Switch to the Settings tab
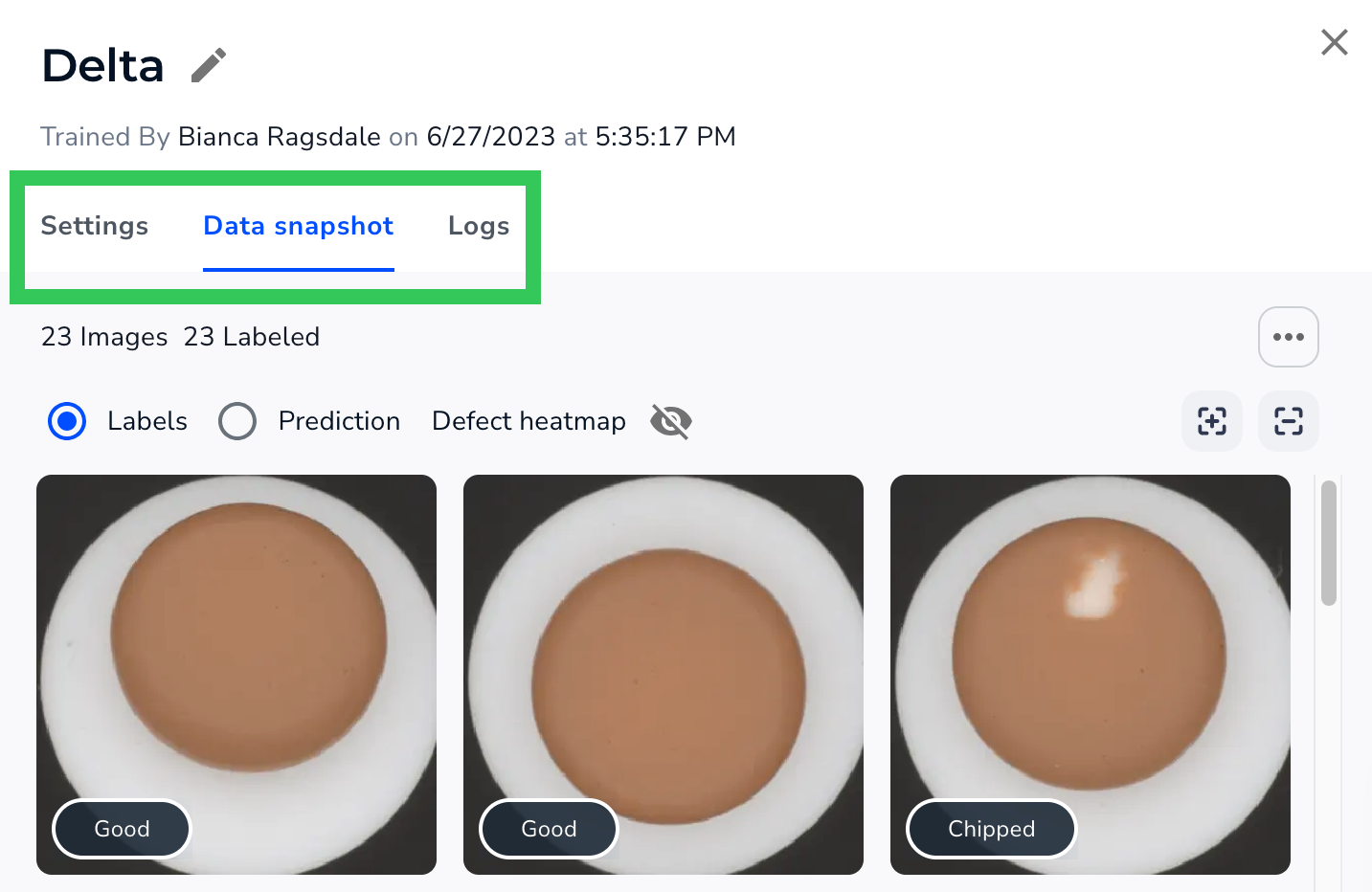1372x892 pixels. point(94,226)
